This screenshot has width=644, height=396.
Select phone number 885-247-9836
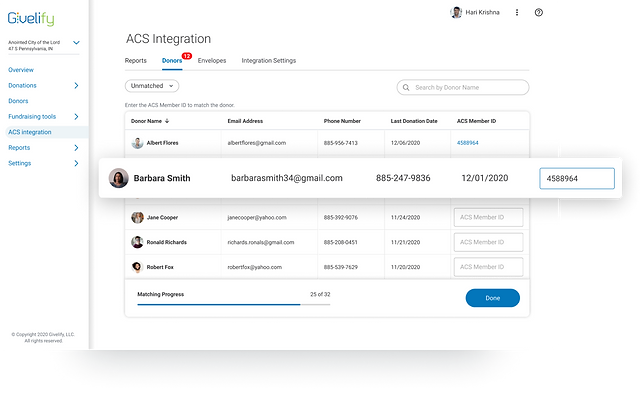[403, 178]
